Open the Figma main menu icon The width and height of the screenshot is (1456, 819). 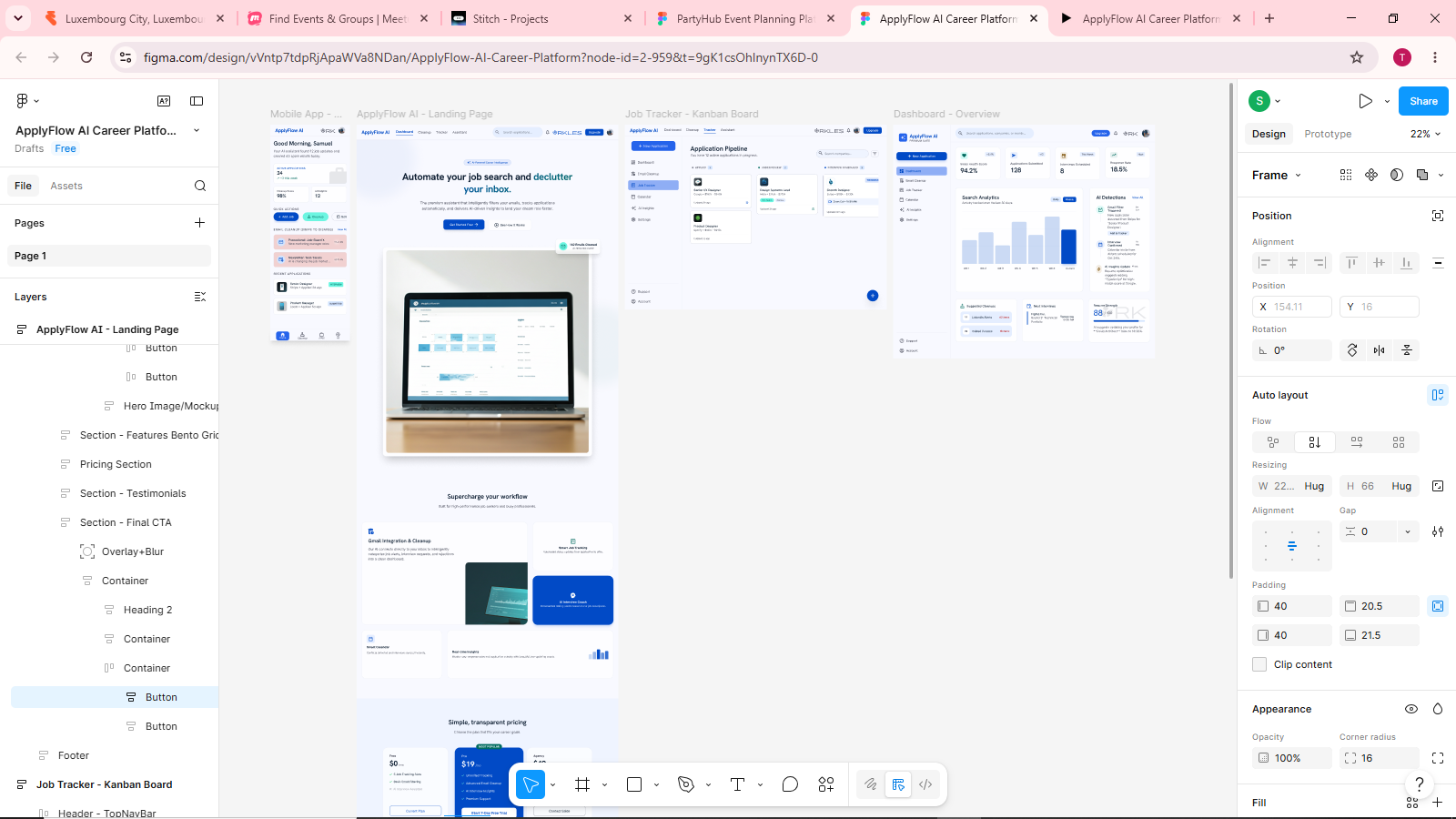click(23, 101)
